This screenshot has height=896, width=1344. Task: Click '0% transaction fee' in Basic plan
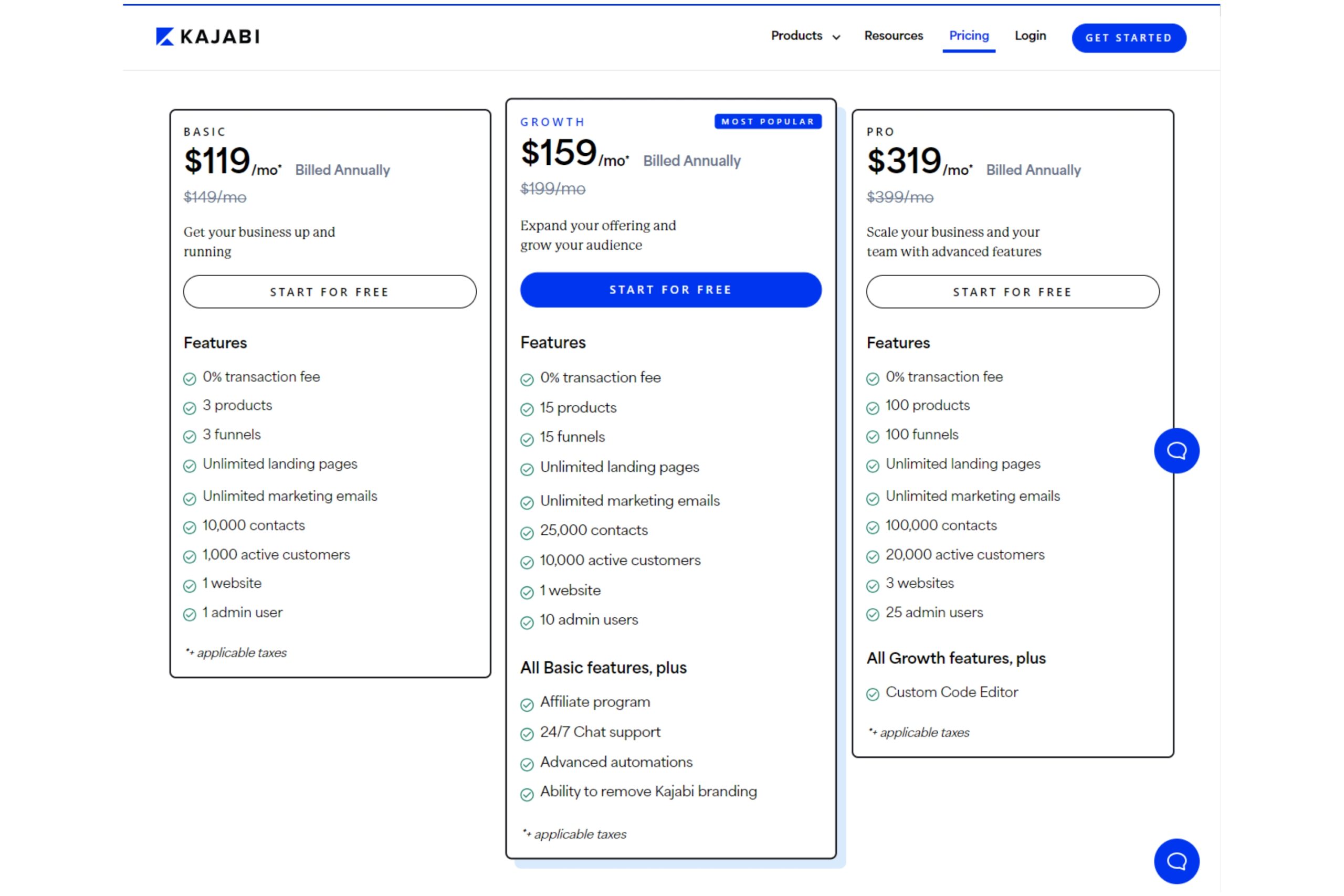[x=261, y=376]
